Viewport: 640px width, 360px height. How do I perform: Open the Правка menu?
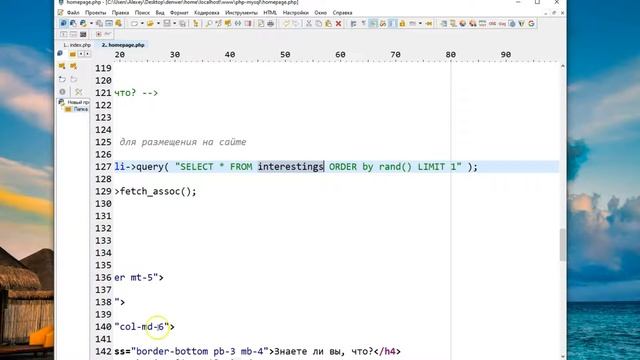[x=120, y=13]
